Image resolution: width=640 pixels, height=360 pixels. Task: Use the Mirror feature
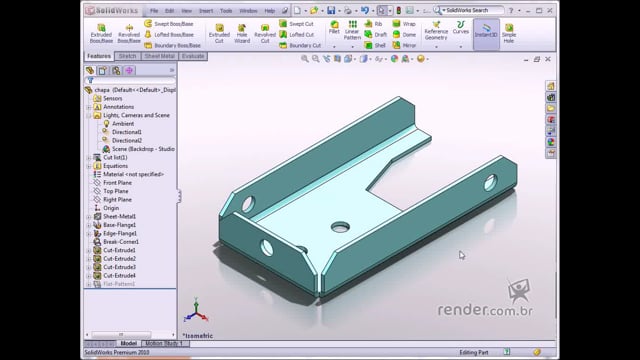click(x=404, y=45)
